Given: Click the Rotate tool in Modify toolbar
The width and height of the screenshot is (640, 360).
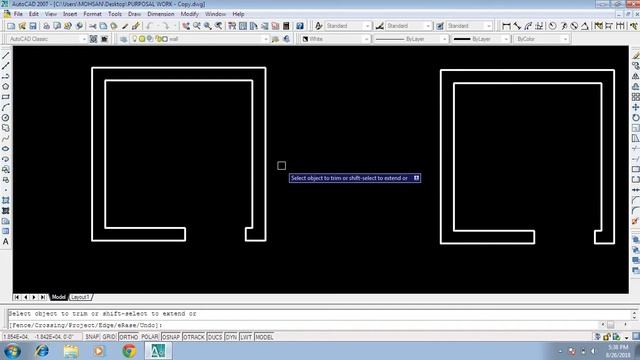Looking at the screenshot, I should click(636, 118).
